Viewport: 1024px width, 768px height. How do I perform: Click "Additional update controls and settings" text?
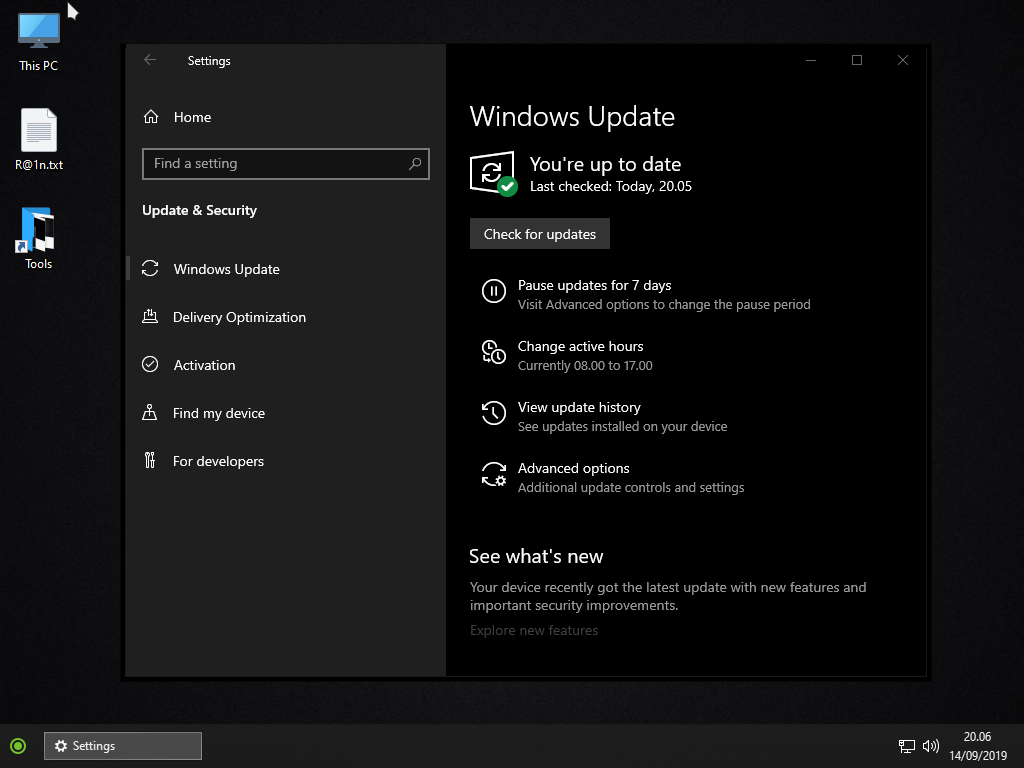tap(631, 488)
